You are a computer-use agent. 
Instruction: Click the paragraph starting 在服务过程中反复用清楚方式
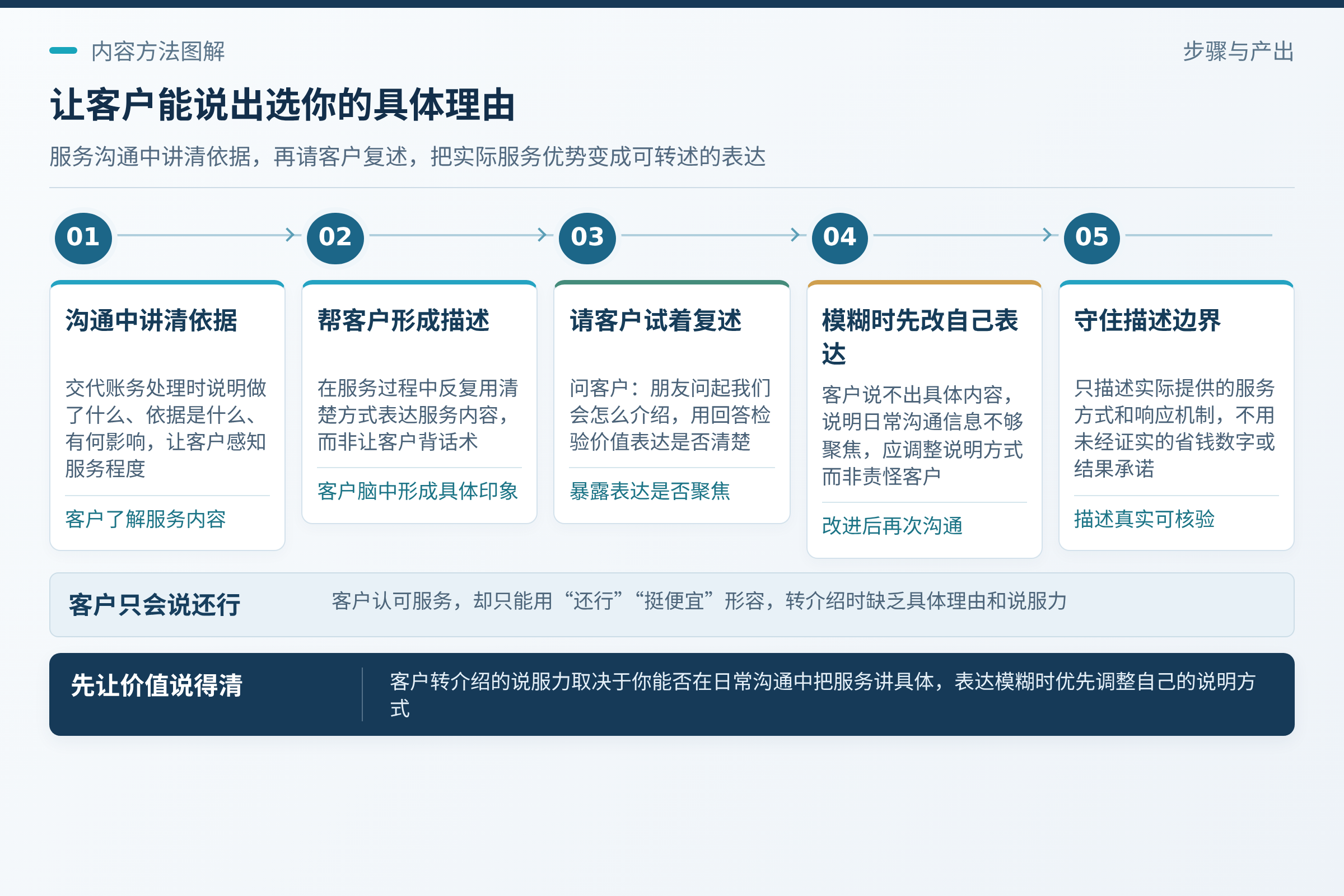[x=418, y=415]
